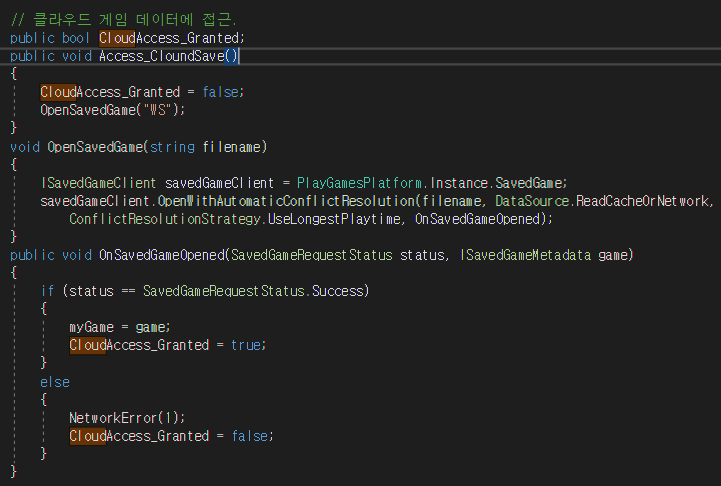The image size is (721, 486).
Task: Click UseLongestPlaytime enum member
Action: pos(334,219)
